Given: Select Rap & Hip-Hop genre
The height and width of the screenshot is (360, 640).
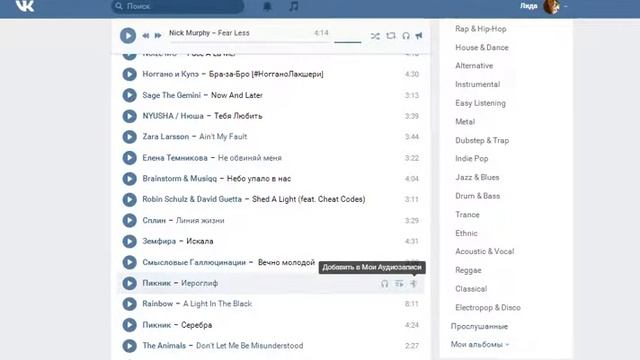Looking at the screenshot, I should [x=480, y=29].
